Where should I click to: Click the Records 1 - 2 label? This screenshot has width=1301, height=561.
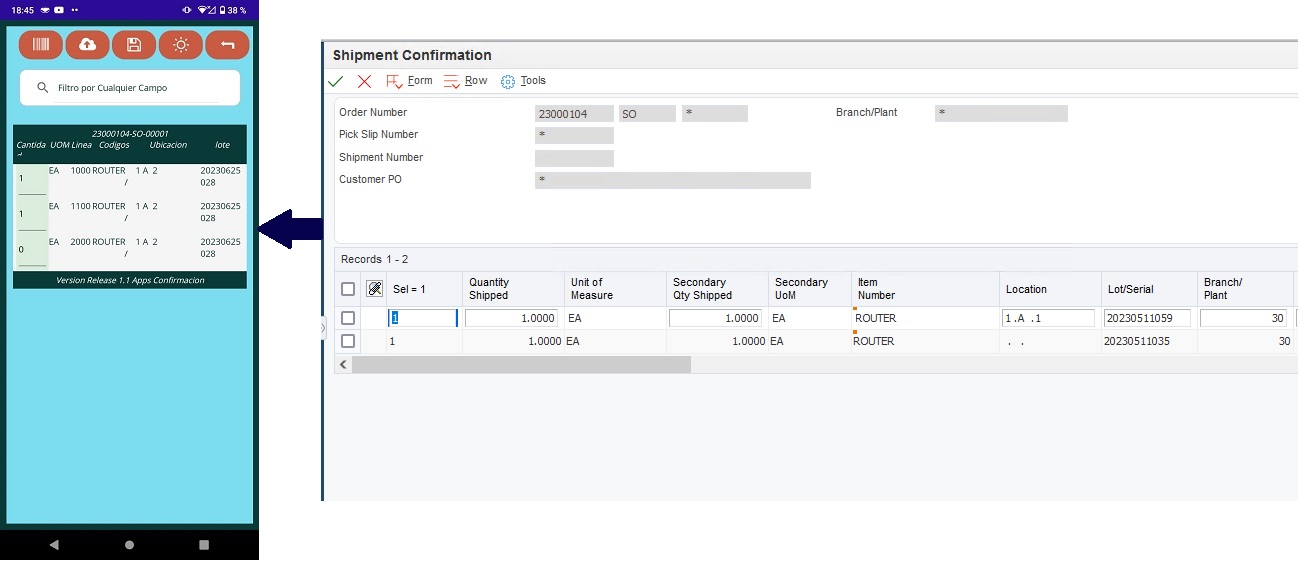click(374, 259)
